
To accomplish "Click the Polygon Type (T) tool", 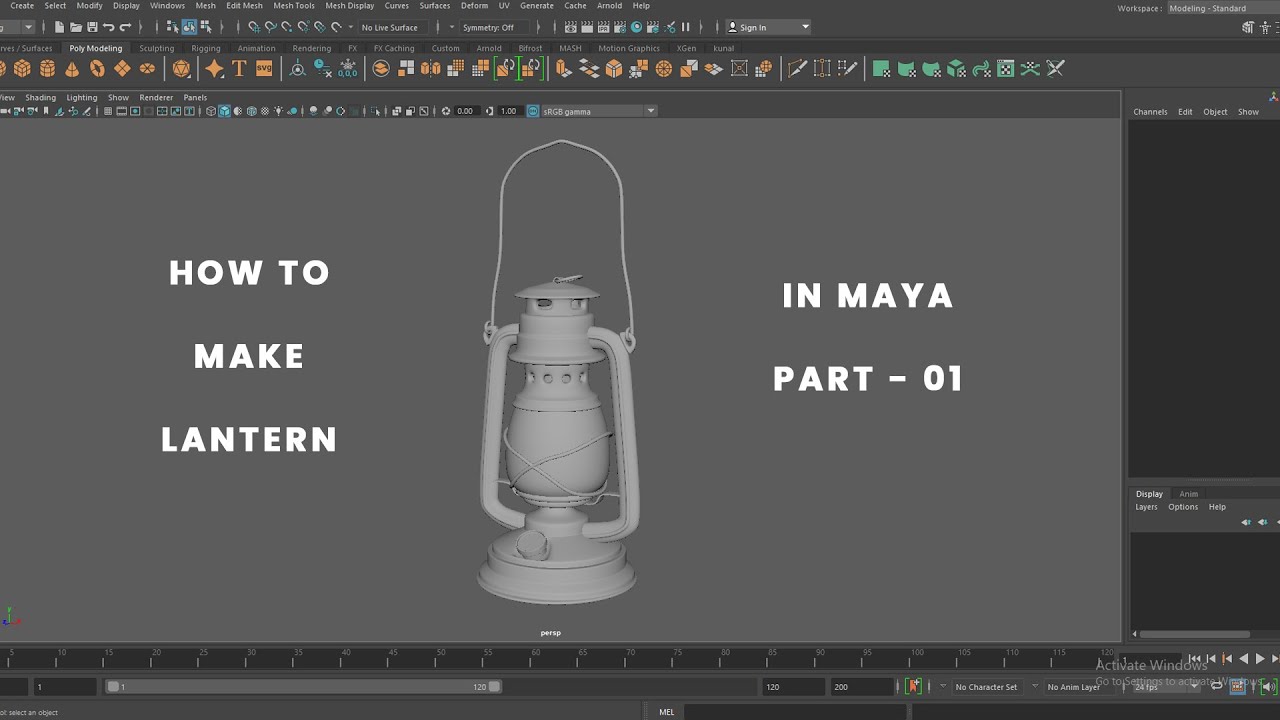I will pos(239,68).
